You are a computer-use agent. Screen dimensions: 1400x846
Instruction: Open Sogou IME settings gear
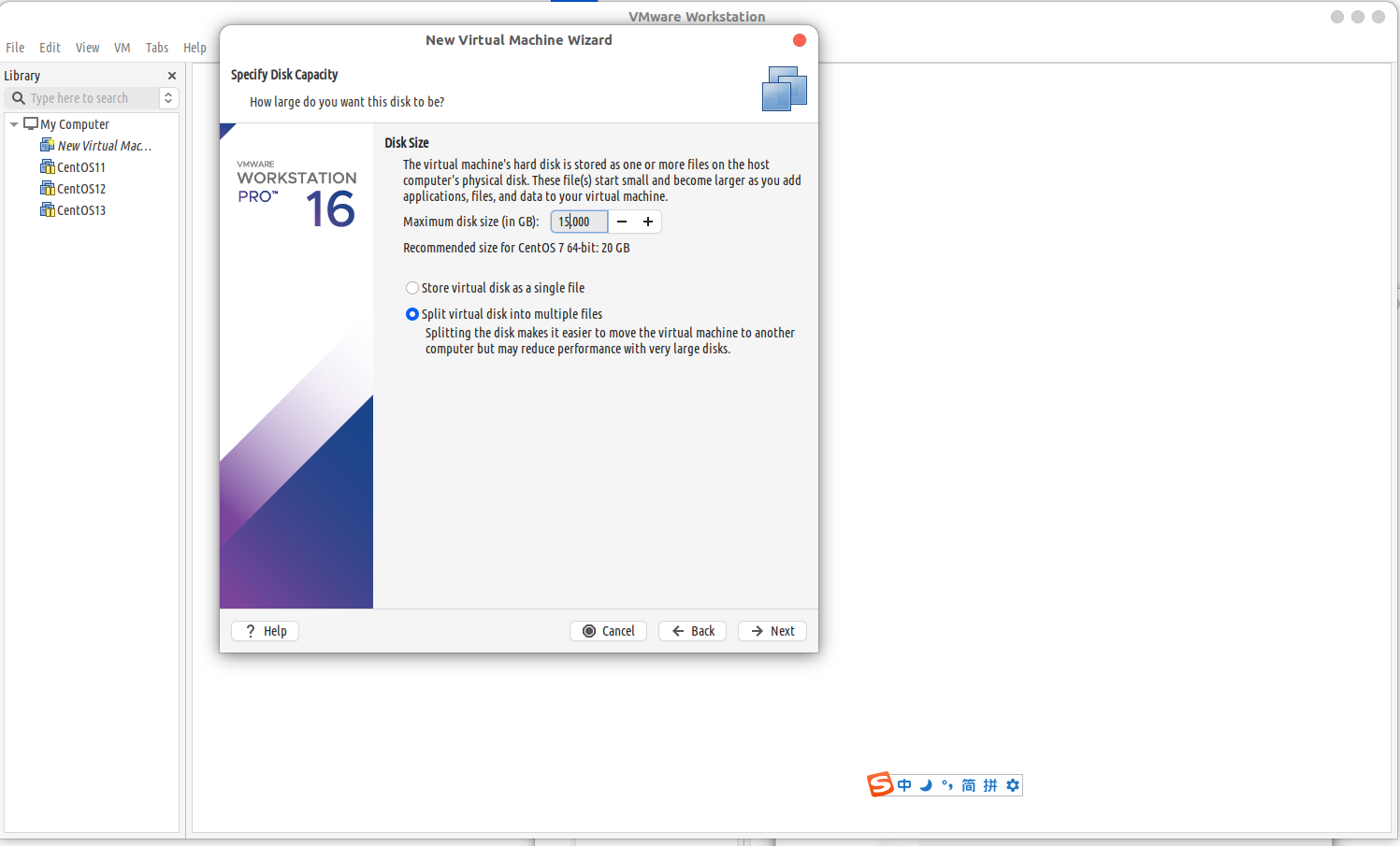[1013, 785]
